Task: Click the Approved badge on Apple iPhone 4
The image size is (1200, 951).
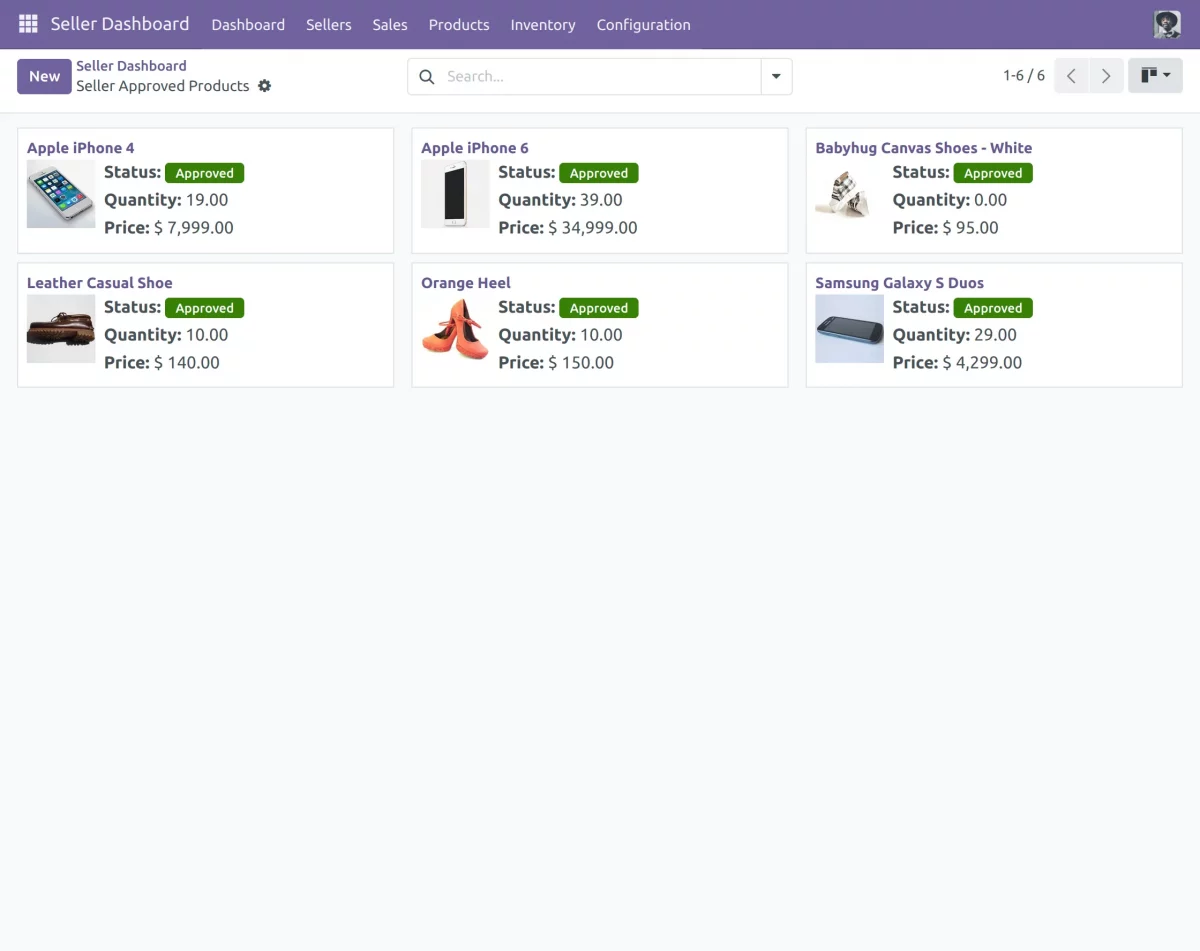Action: [204, 172]
